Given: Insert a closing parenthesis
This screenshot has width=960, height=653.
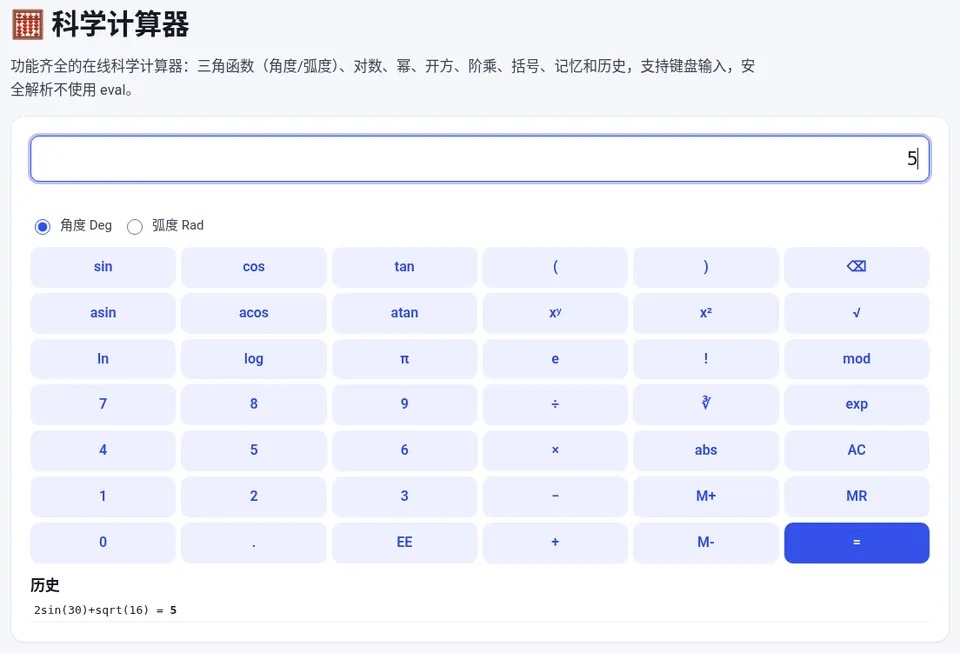Looking at the screenshot, I should coord(705,267).
